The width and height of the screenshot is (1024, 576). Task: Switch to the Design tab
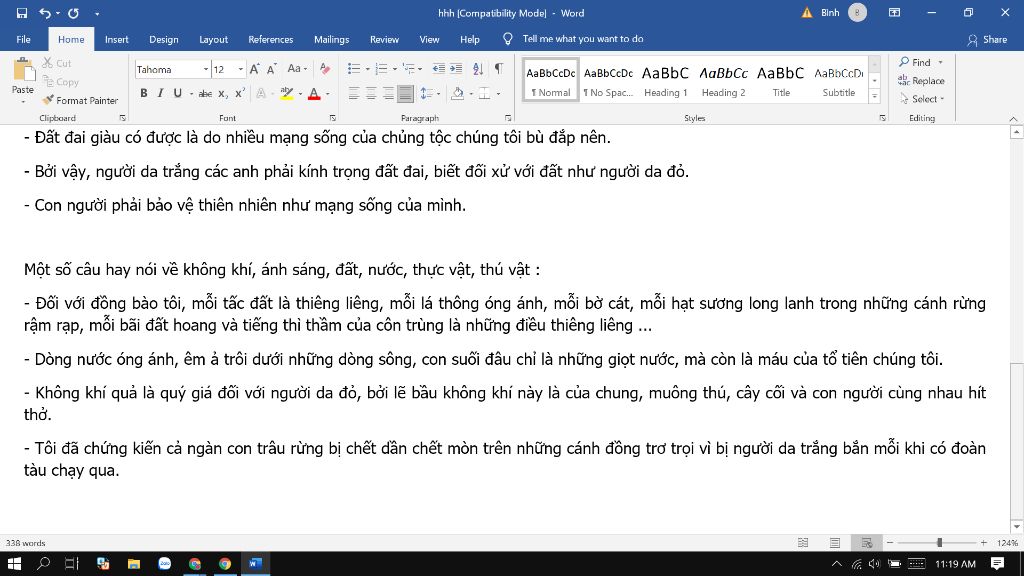click(163, 39)
